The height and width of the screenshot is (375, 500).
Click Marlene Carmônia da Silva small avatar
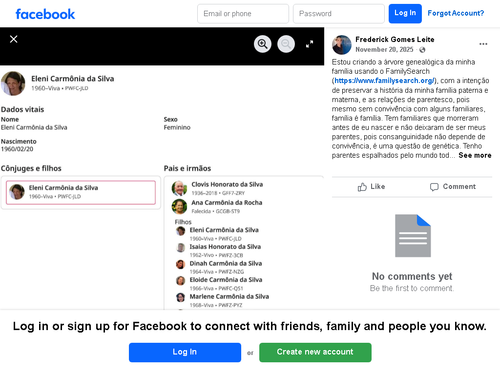pyautogui.click(x=181, y=297)
